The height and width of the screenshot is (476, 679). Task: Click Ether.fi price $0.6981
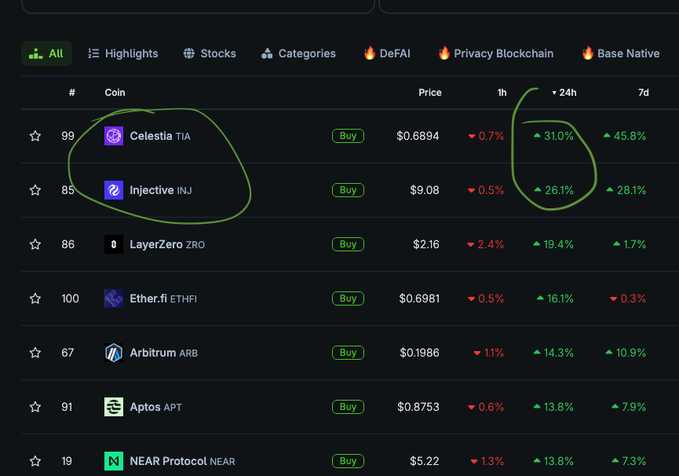coord(419,298)
